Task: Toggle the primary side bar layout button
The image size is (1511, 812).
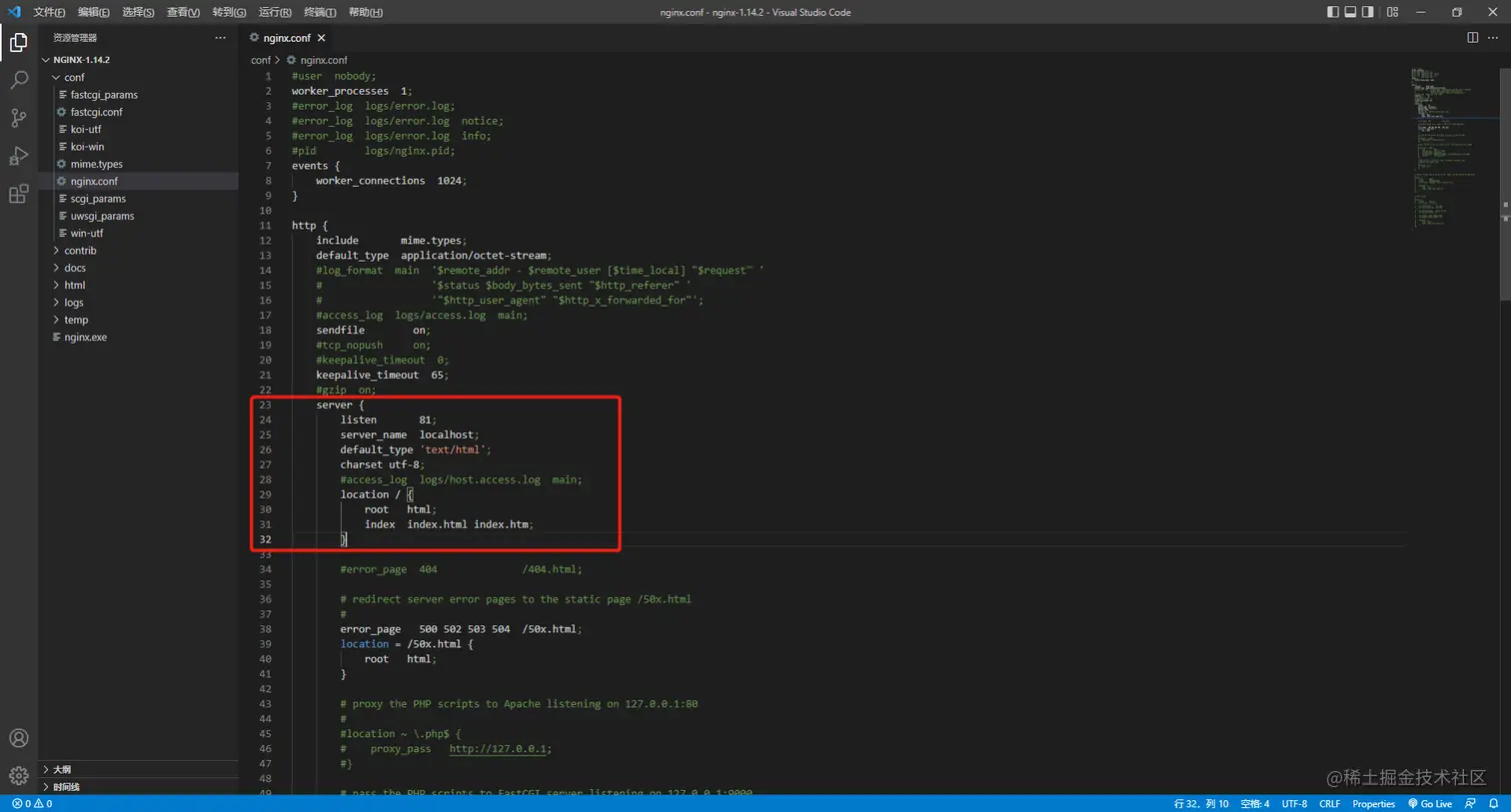Action: [x=1333, y=12]
